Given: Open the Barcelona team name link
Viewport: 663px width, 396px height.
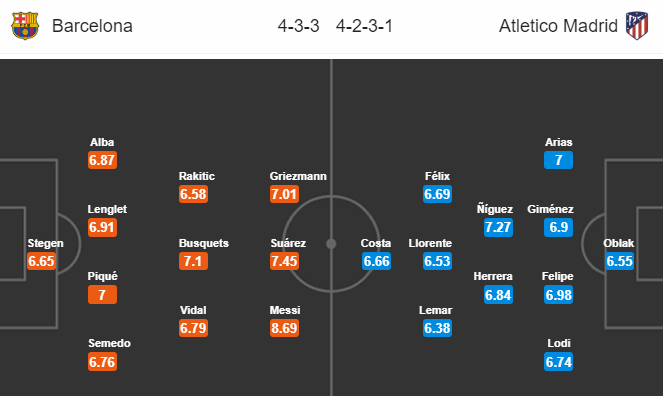Looking at the screenshot, I should click(92, 26).
